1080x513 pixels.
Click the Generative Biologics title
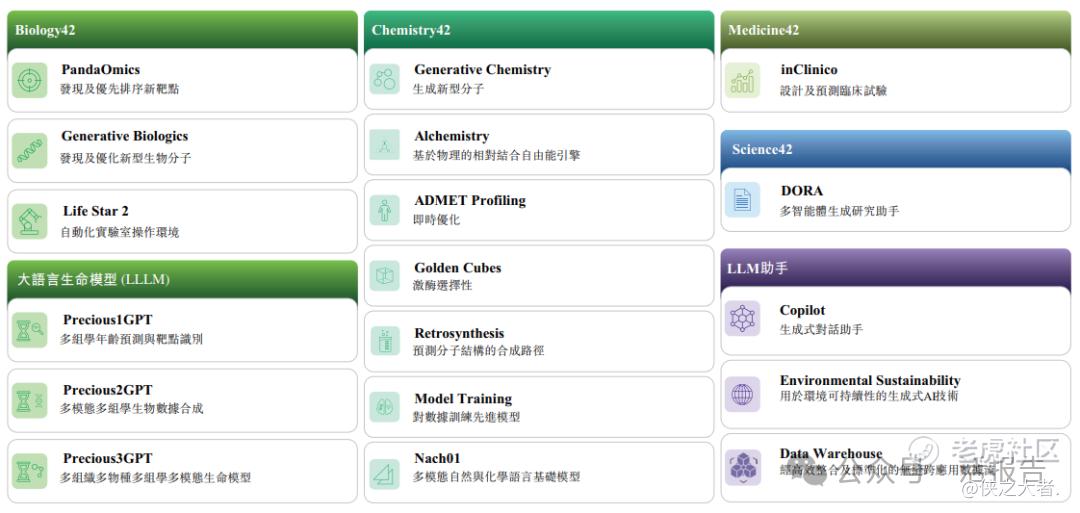125,136
